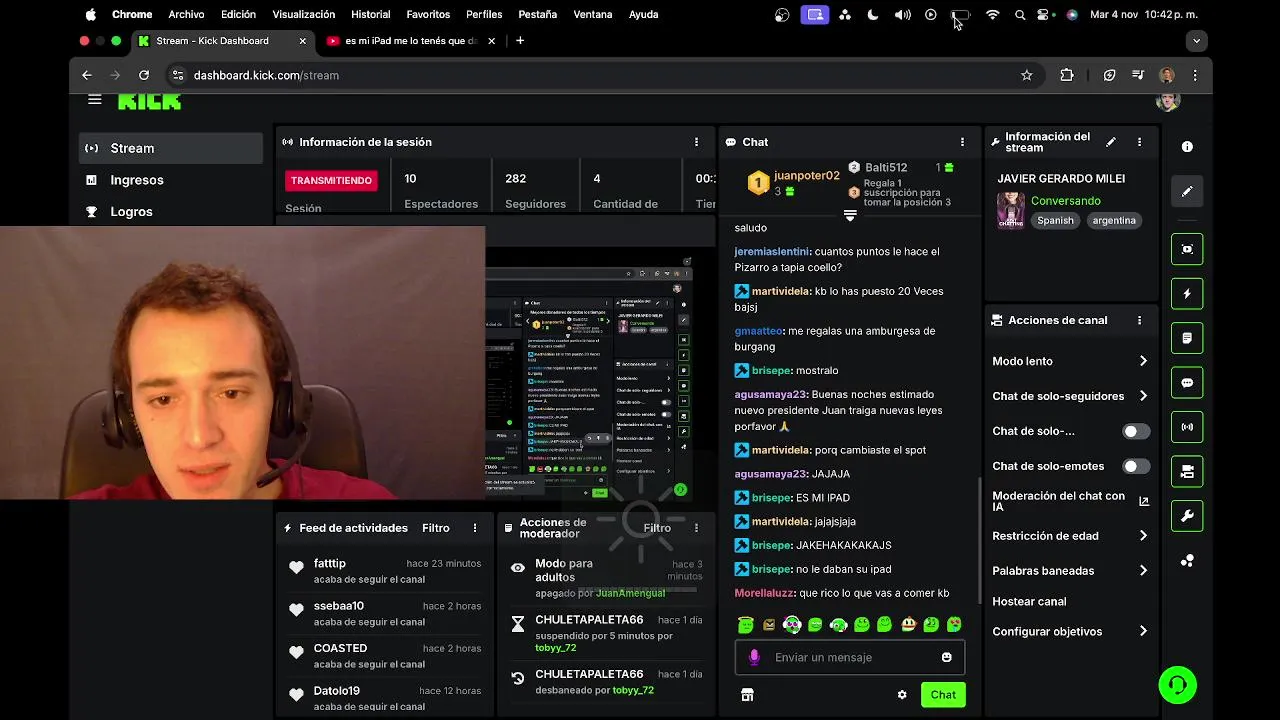Collapse the top gifters leaderboard arrow
The height and width of the screenshot is (720, 1280).
click(850, 215)
